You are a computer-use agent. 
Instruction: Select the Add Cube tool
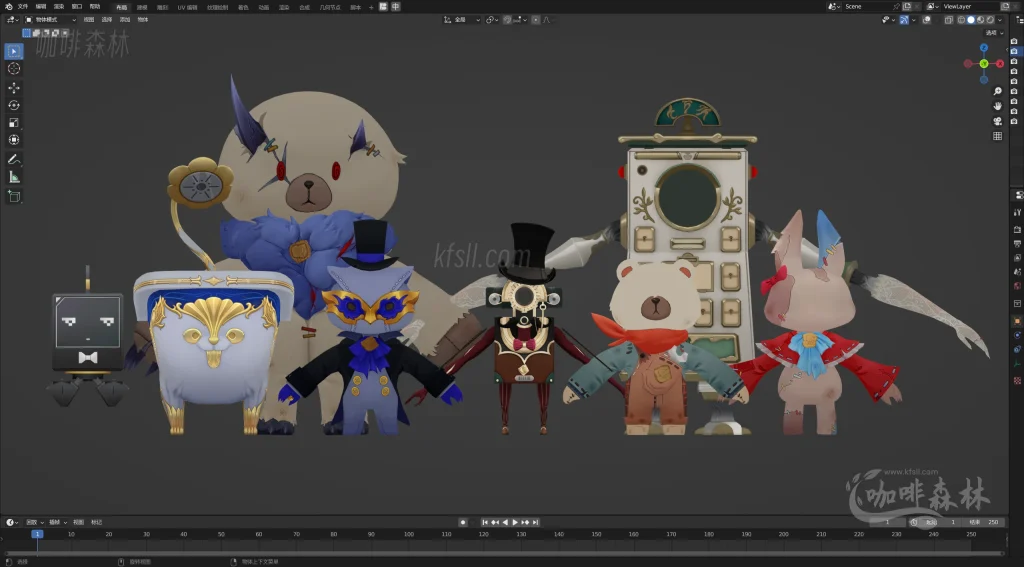click(14, 196)
